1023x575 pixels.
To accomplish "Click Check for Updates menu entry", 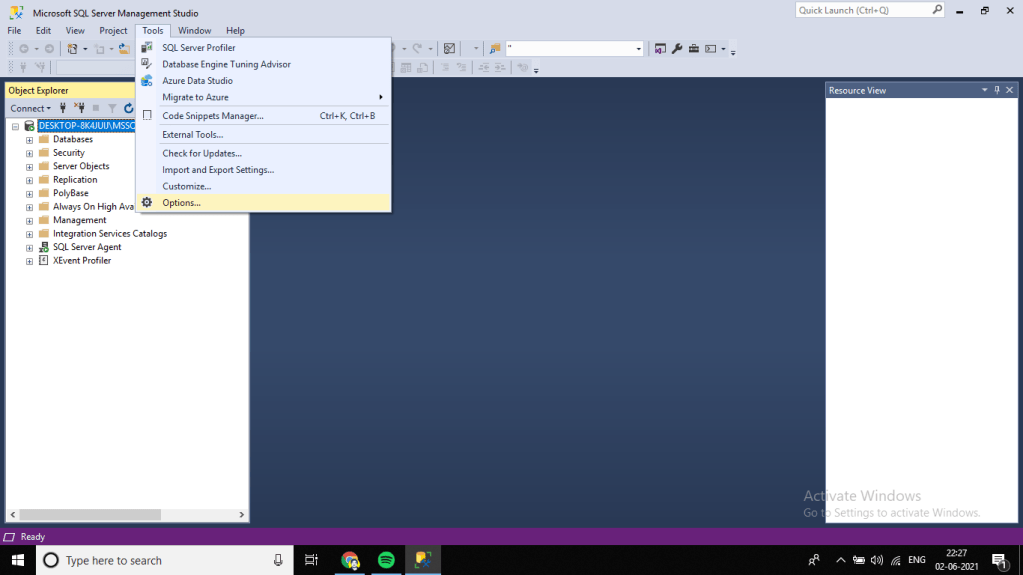I will click(202, 153).
